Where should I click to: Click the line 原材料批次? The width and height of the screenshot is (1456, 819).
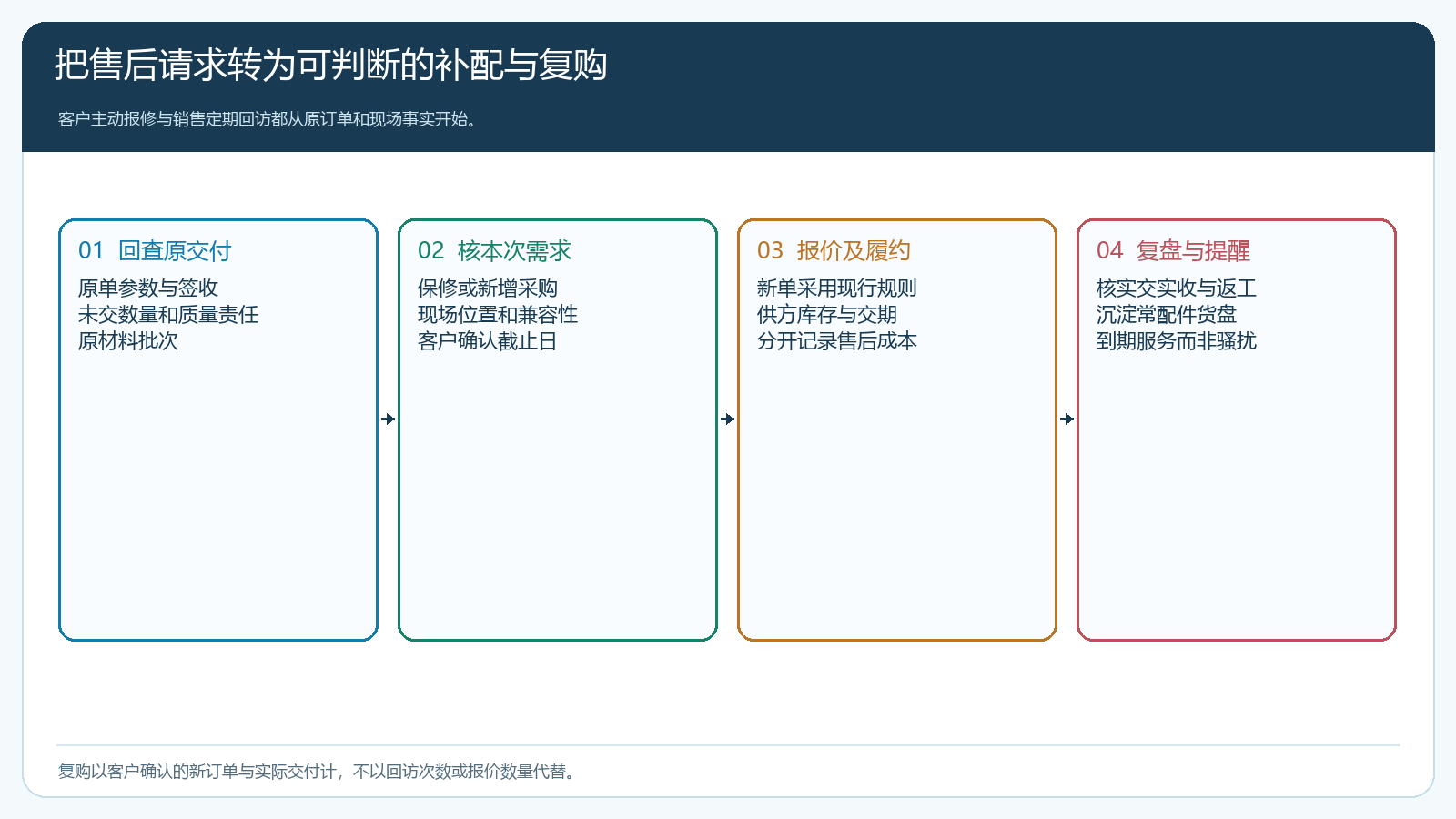(x=128, y=341)
